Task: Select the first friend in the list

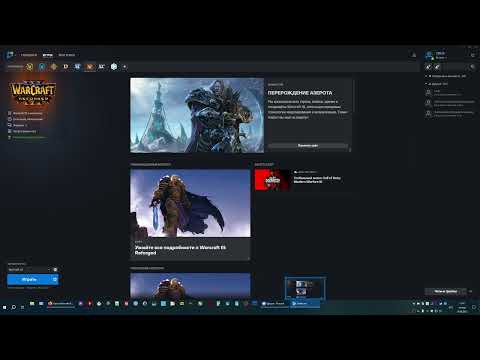Action: 450,93
